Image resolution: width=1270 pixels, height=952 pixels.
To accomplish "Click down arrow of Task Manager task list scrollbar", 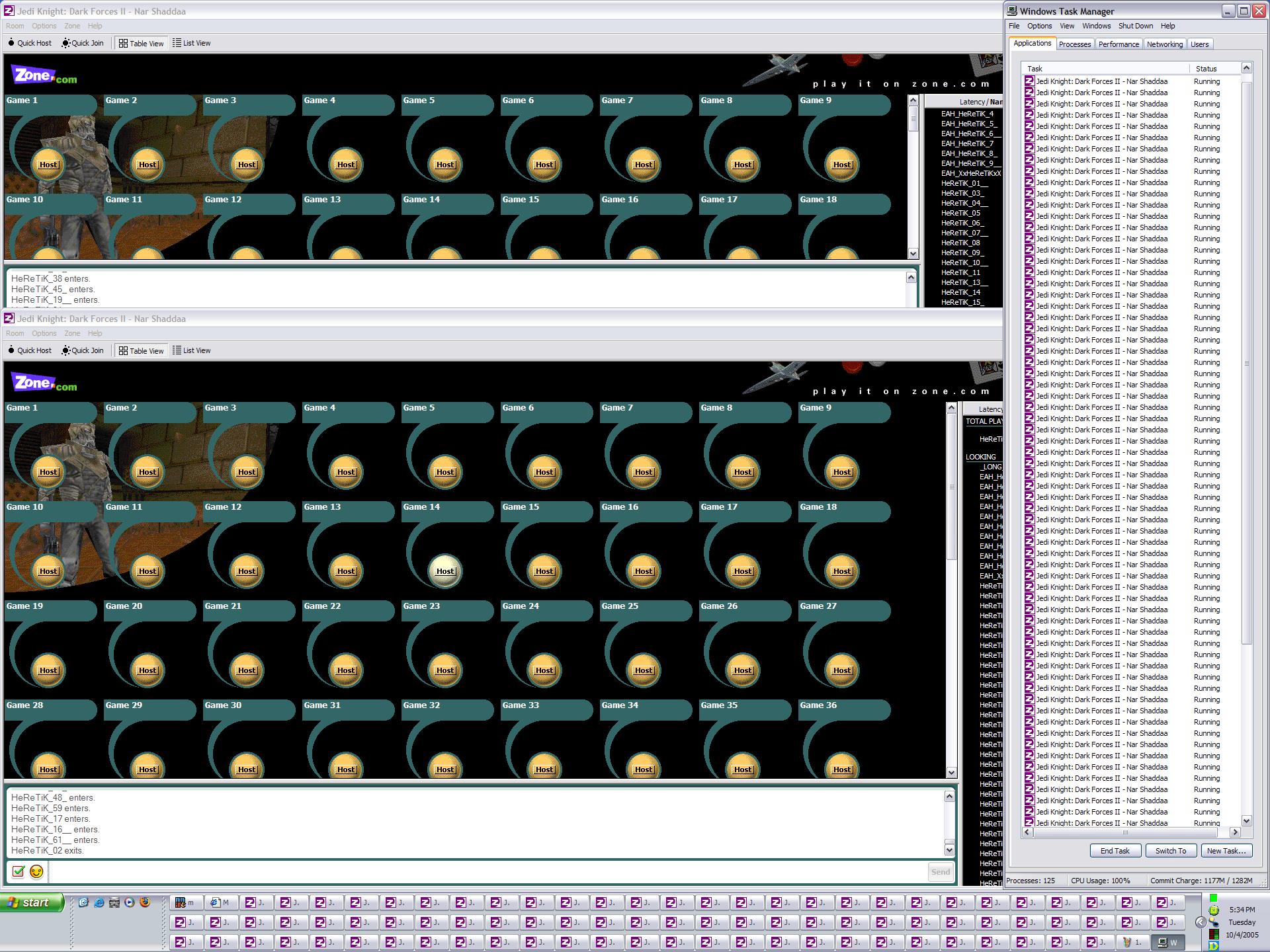I will coord(1247,820).
